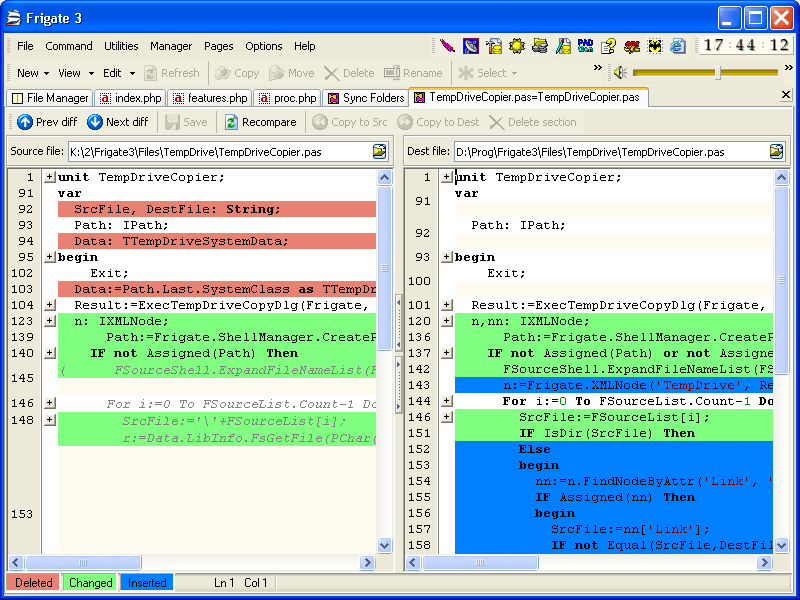Click the red feather quill toolbar icon
Screen dimensions: 800x600
pos(447,46)
